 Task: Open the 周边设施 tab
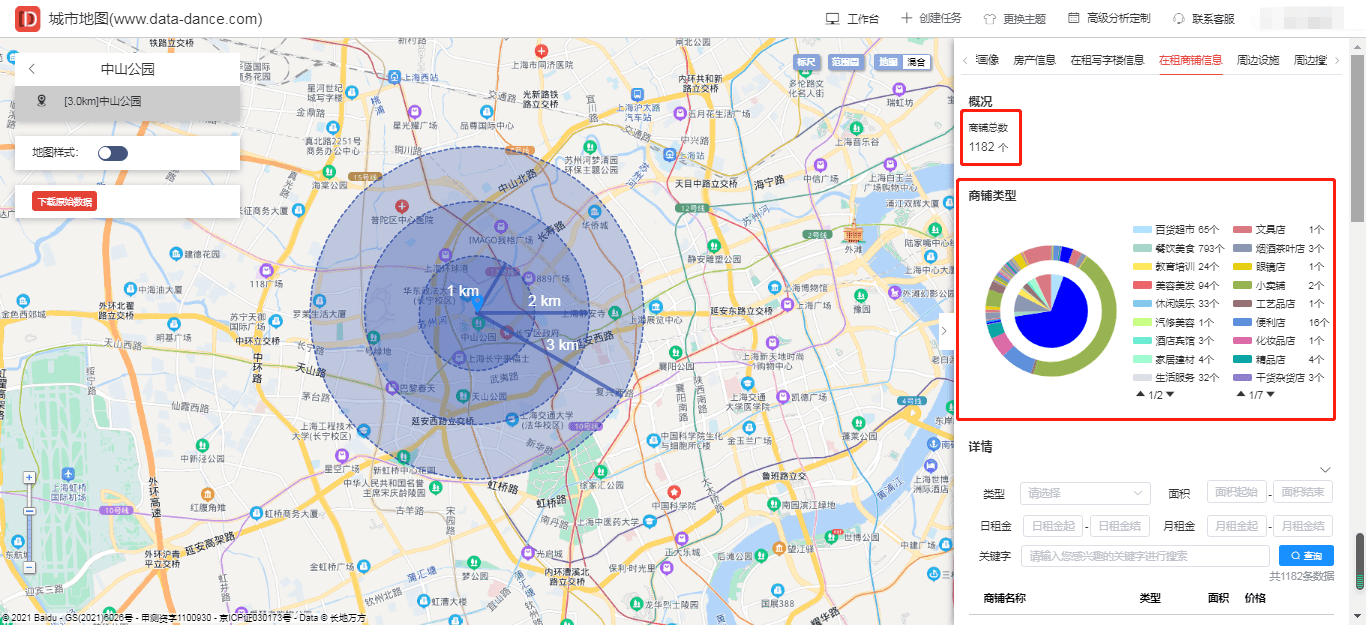click(x=1258, y=60)
